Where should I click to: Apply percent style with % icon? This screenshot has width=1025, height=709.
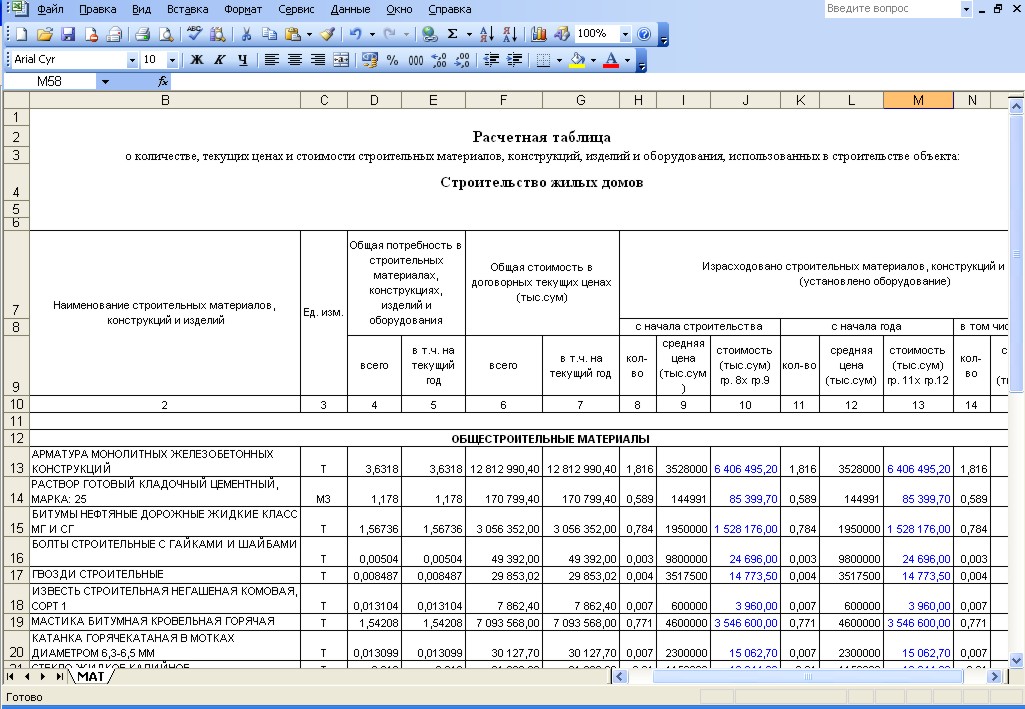(x=392, y=60)
